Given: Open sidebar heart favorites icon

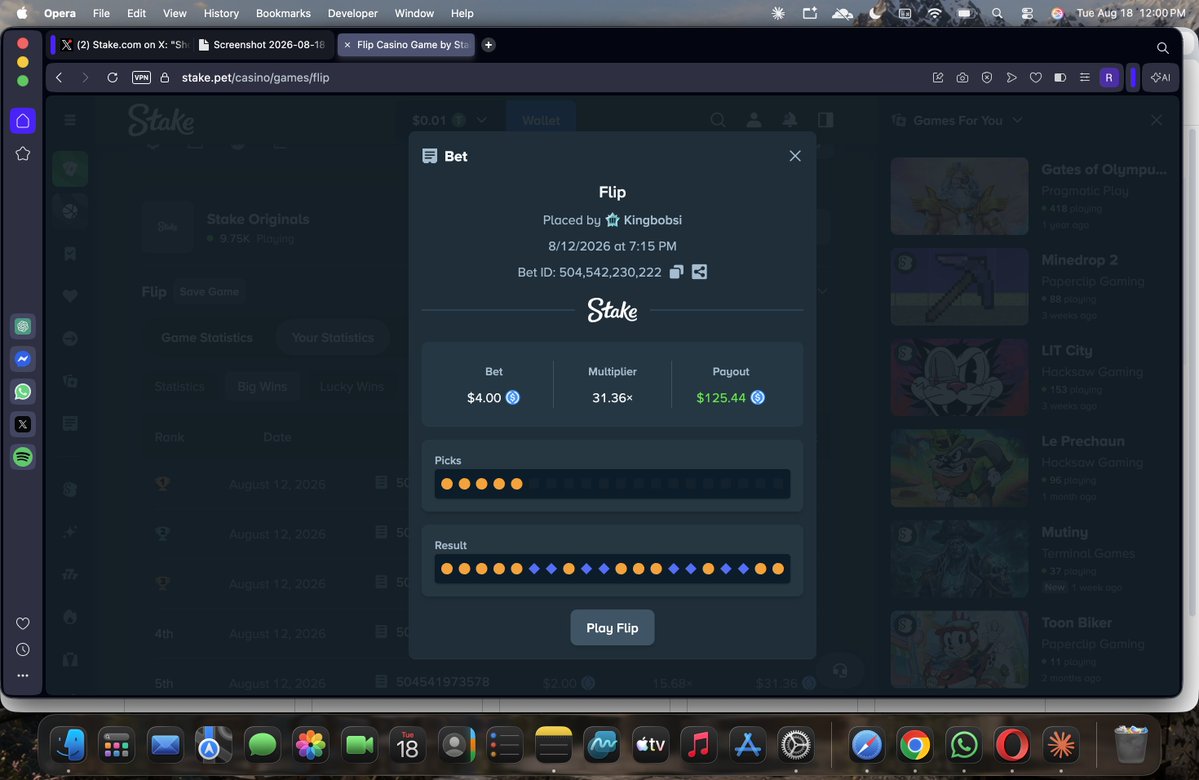Looking at the screenshot, I should 23,623.
